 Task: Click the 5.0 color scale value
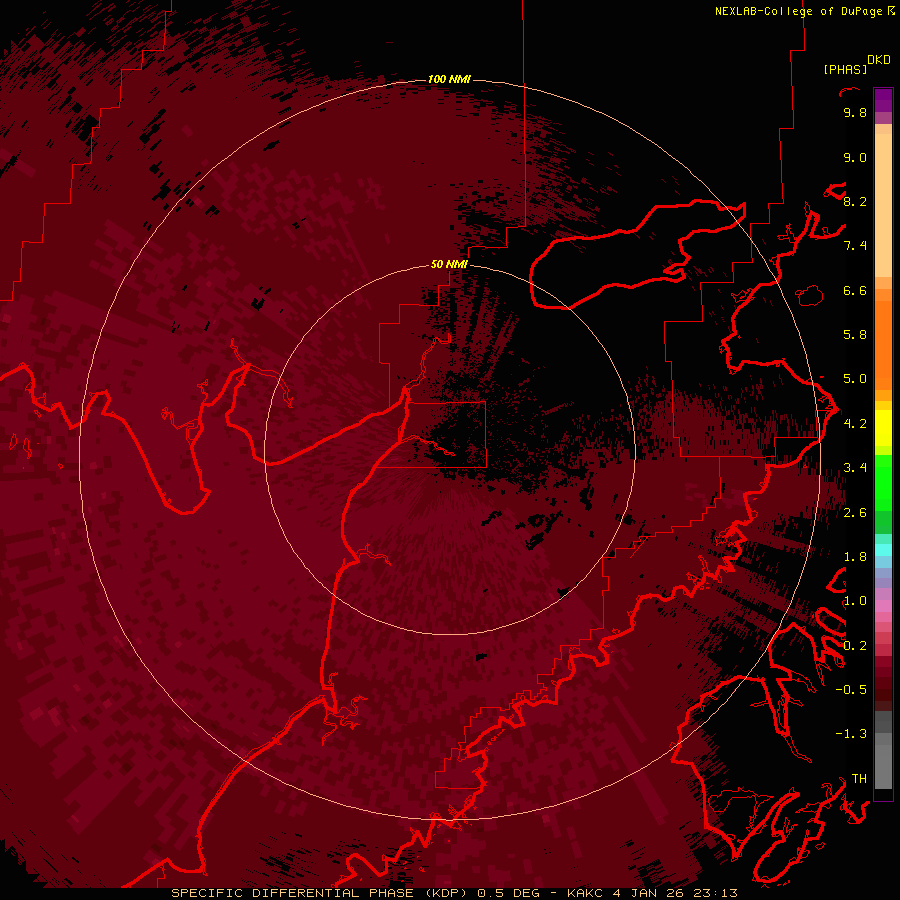click(x=855, y=379)
